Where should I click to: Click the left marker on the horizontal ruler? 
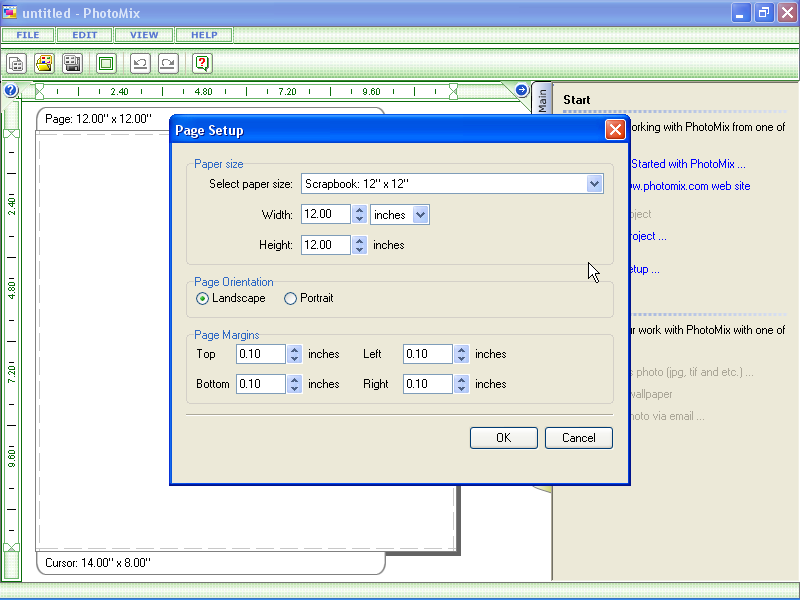(x=39, y=91)
